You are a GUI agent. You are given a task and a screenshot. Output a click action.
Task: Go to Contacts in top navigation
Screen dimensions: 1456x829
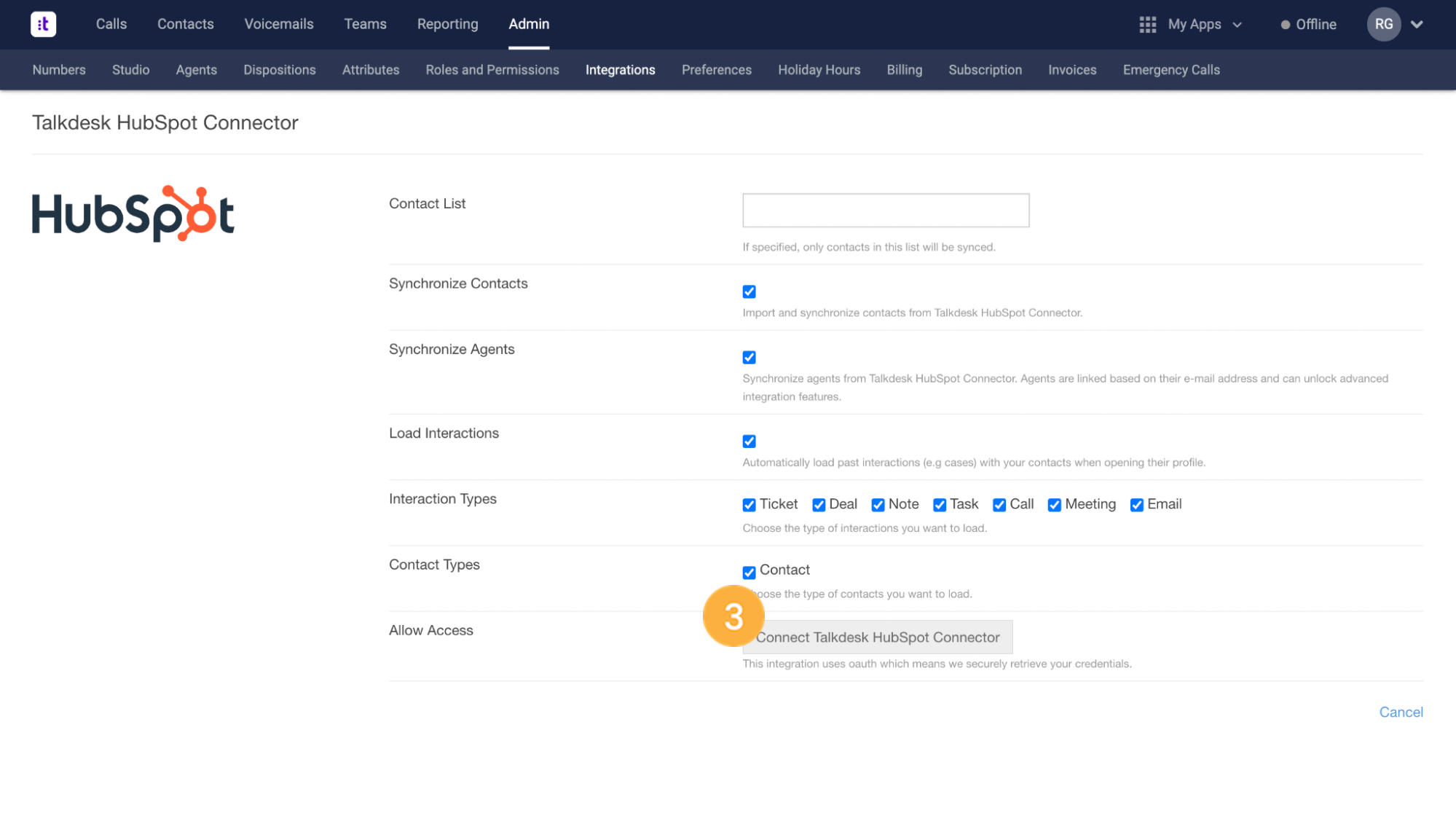186,24
